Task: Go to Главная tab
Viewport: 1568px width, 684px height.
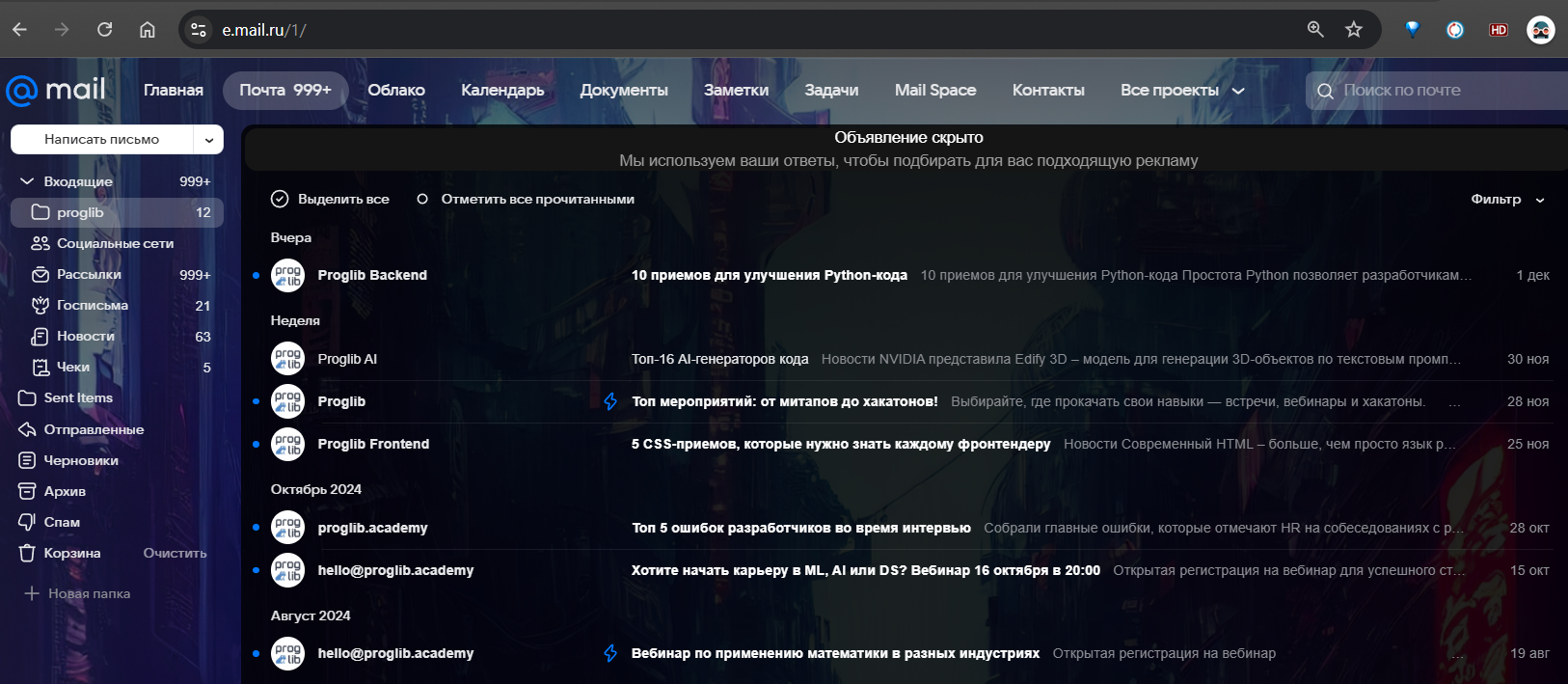Action: (174, 90)
